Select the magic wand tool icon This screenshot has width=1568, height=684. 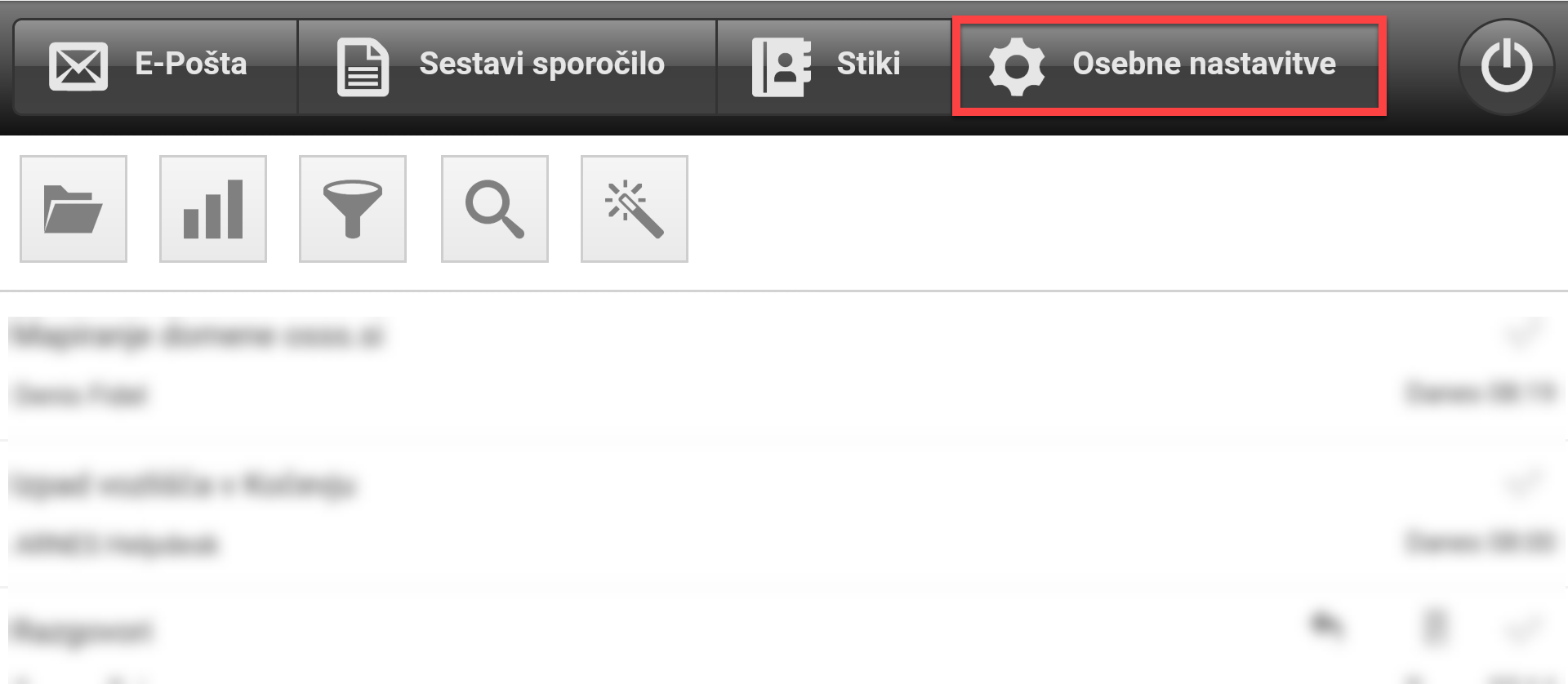[635, 209]
